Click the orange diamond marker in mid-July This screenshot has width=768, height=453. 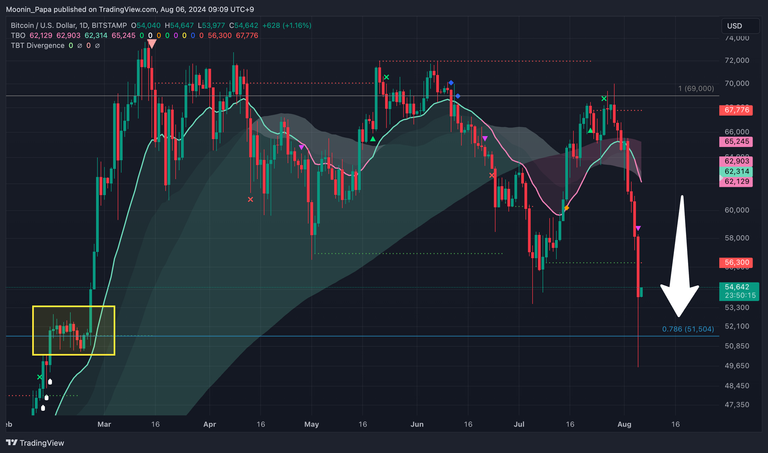click(x=567, y=207)
